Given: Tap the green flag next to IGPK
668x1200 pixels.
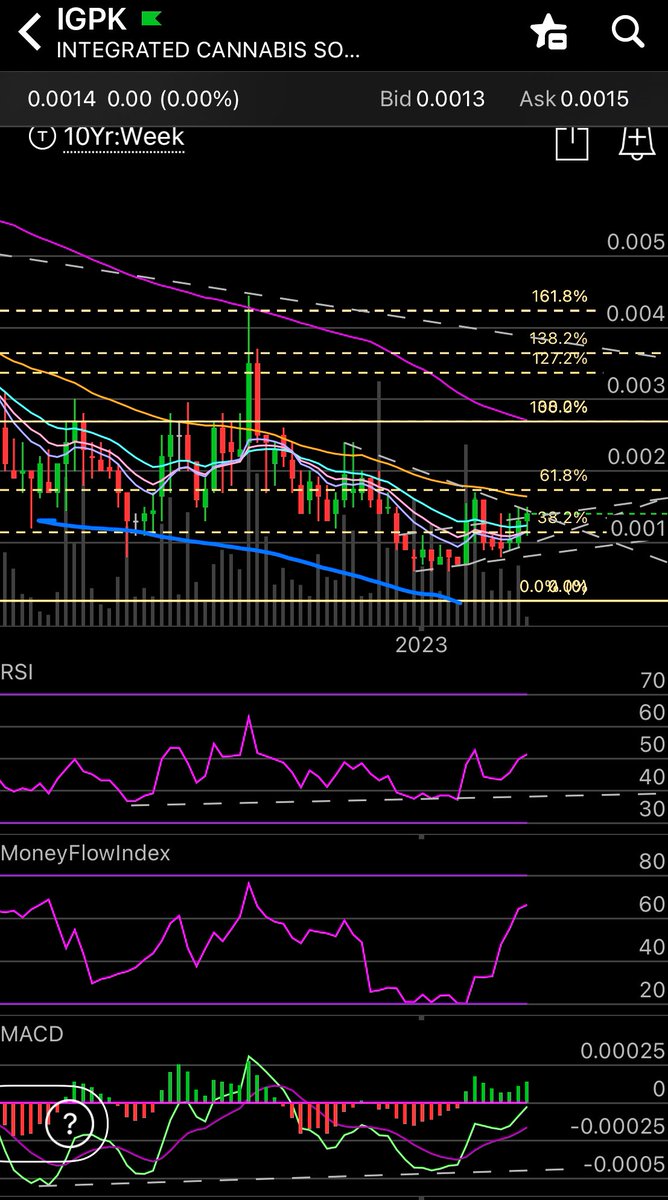Looking at the screenshot, I should coord(151,18).
